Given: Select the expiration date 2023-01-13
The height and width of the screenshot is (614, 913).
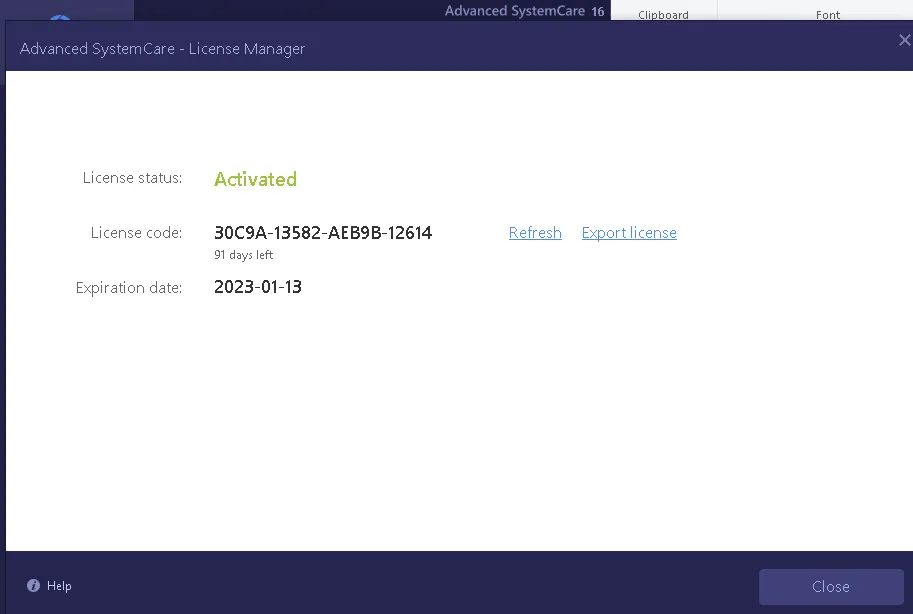Looking at the screenshot, I should coord(258,287).
